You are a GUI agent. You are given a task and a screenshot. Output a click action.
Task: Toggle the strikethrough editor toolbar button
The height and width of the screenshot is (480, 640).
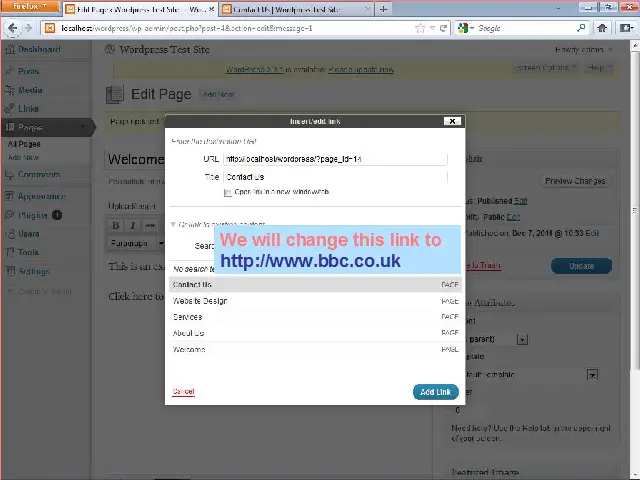click(149, 225)
